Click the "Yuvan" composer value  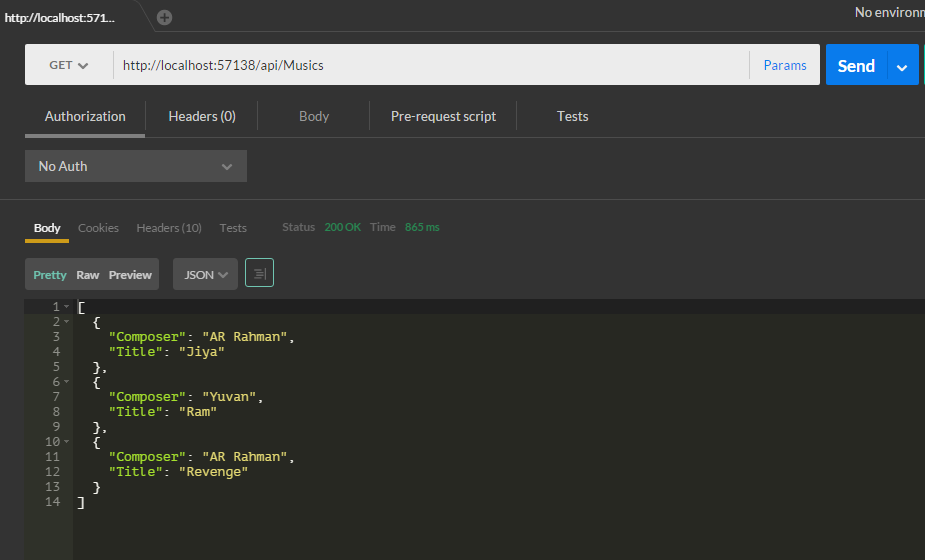[229, 397]
